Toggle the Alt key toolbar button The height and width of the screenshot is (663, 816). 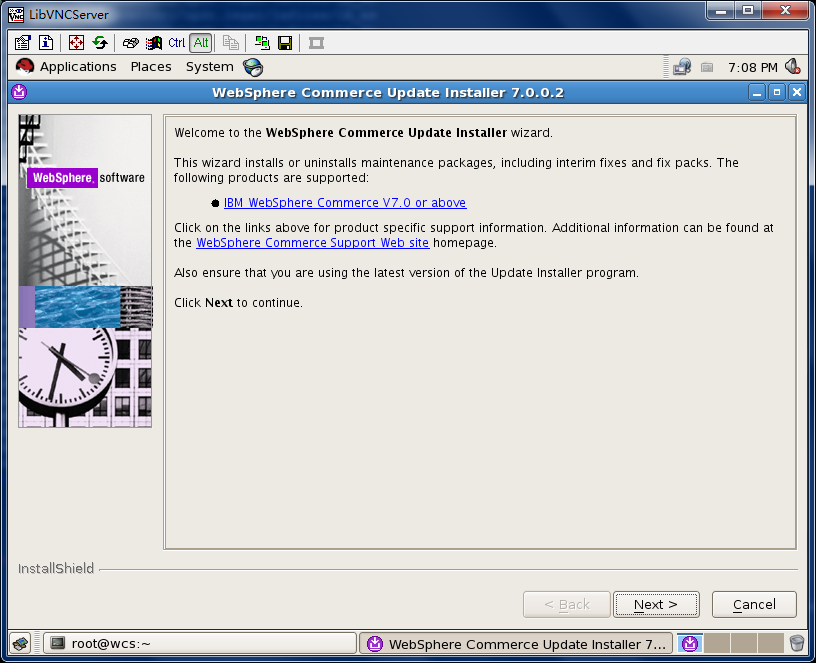201,43
